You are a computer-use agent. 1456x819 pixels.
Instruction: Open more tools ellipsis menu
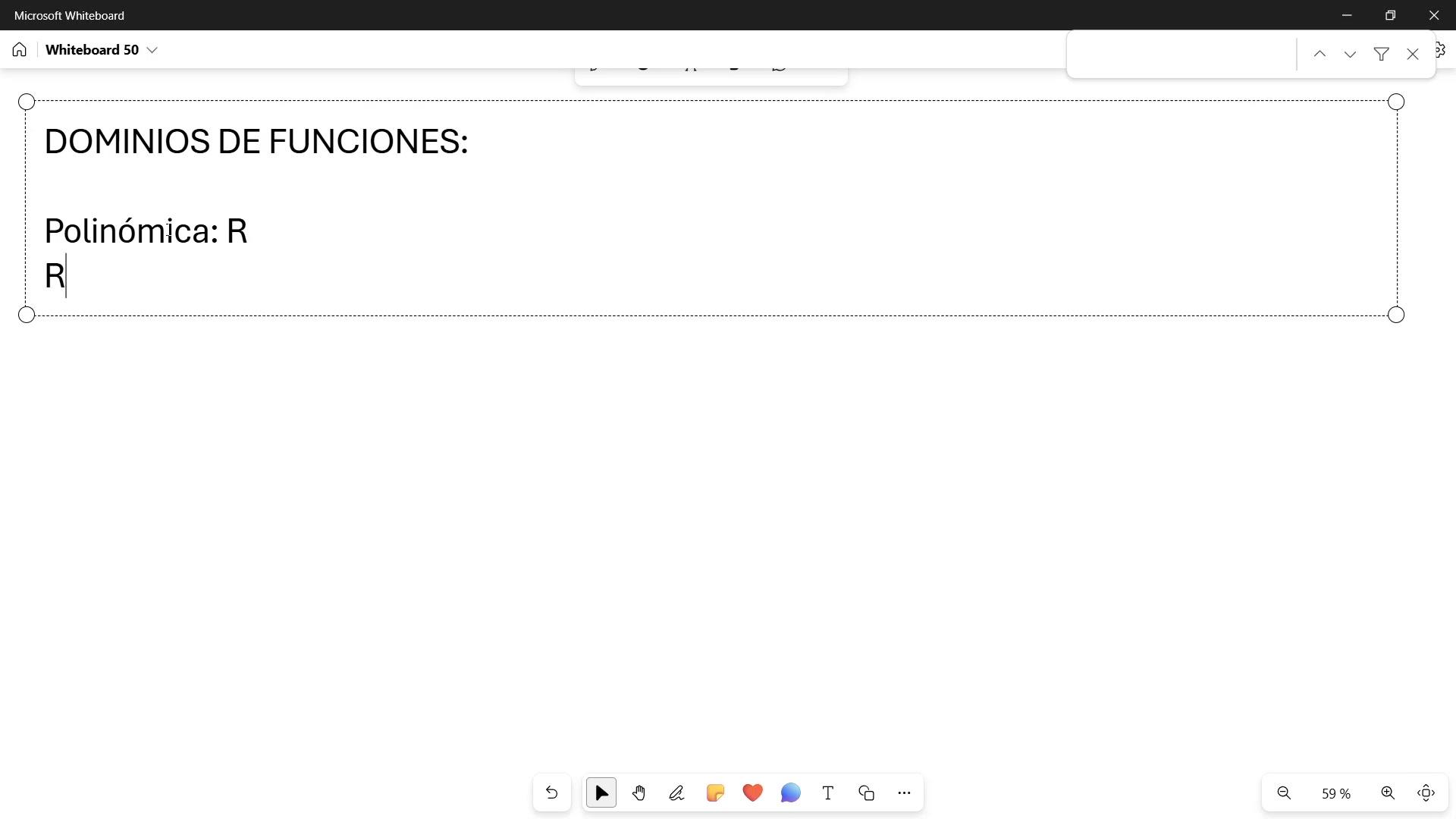(x=904, y=793)
